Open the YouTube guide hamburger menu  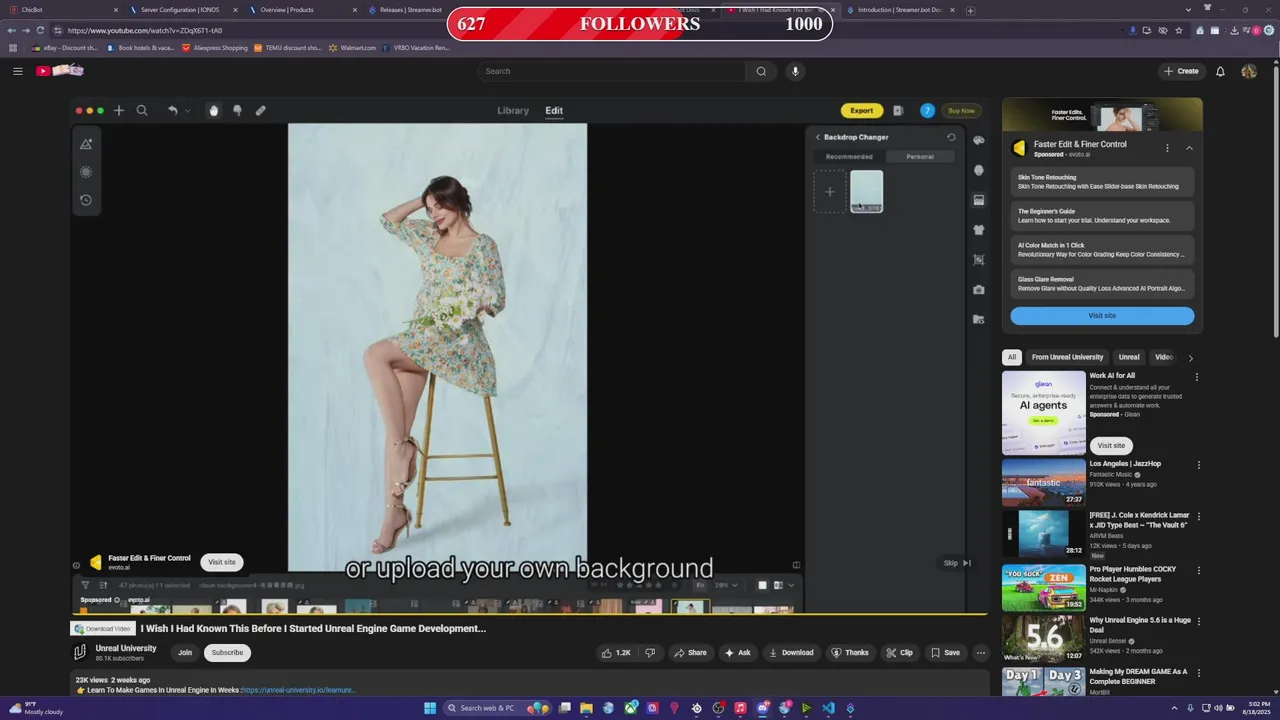(x=17, y=71)
